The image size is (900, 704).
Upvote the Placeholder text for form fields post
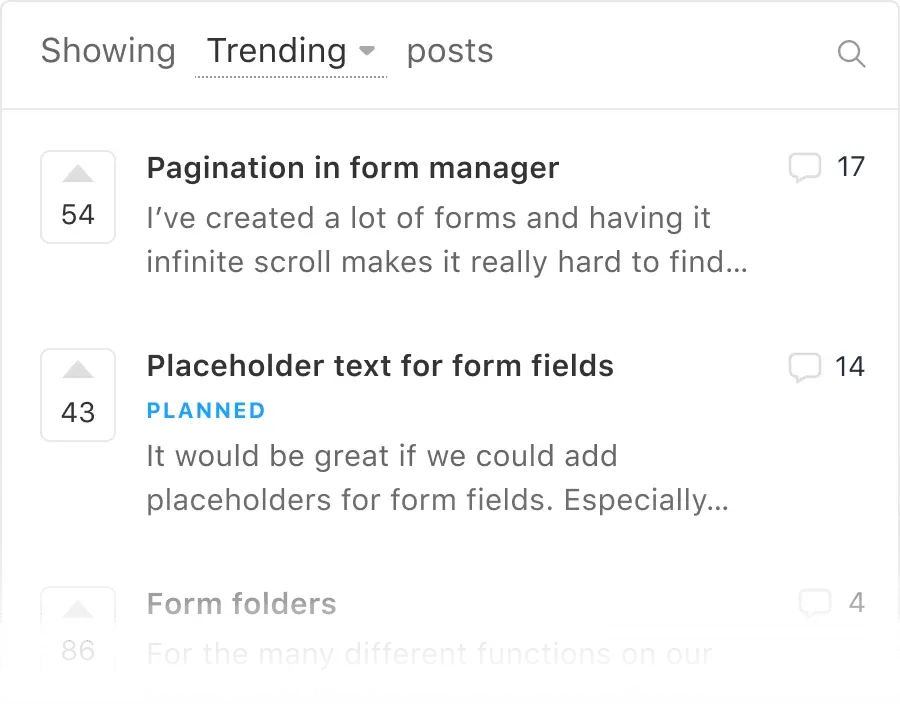[78, 371]
